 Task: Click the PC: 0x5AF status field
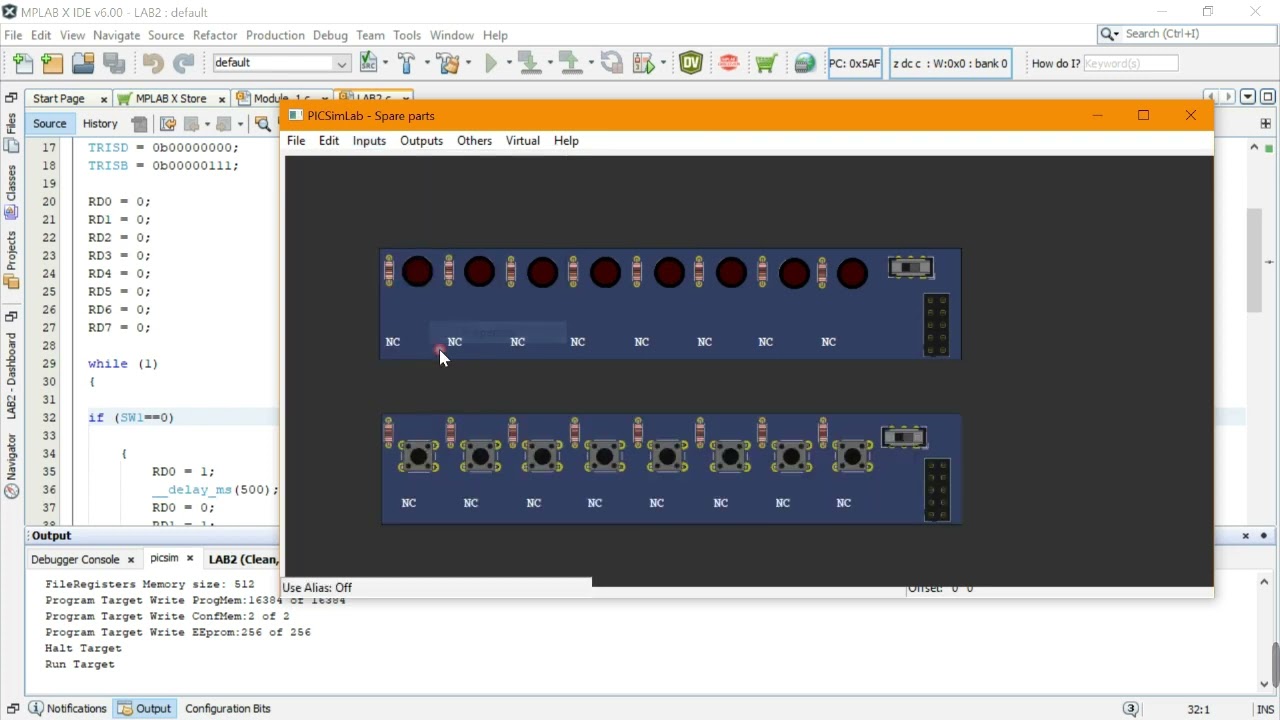855,63
